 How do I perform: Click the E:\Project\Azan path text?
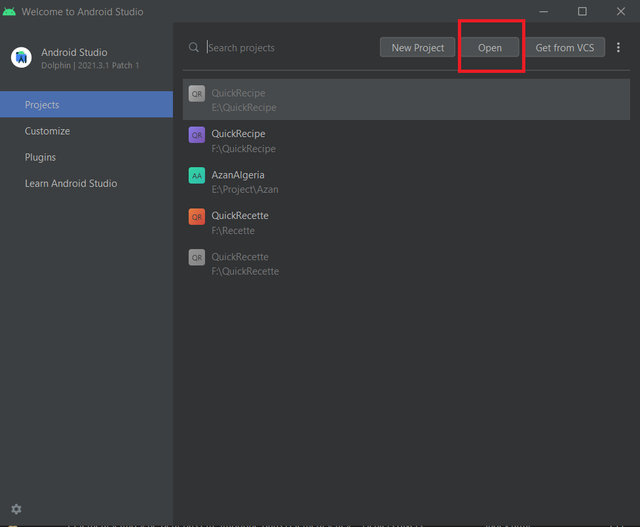pyautogui.click(x=245, y=189)
